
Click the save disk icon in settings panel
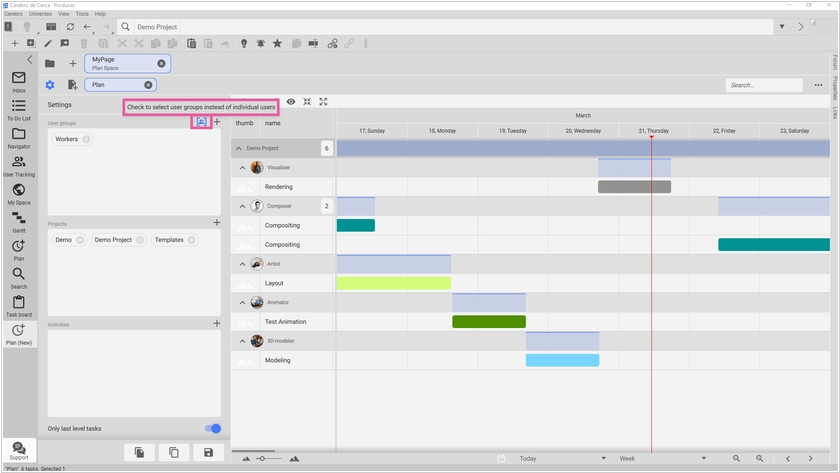pyautogui.click(x=208, y=453)
